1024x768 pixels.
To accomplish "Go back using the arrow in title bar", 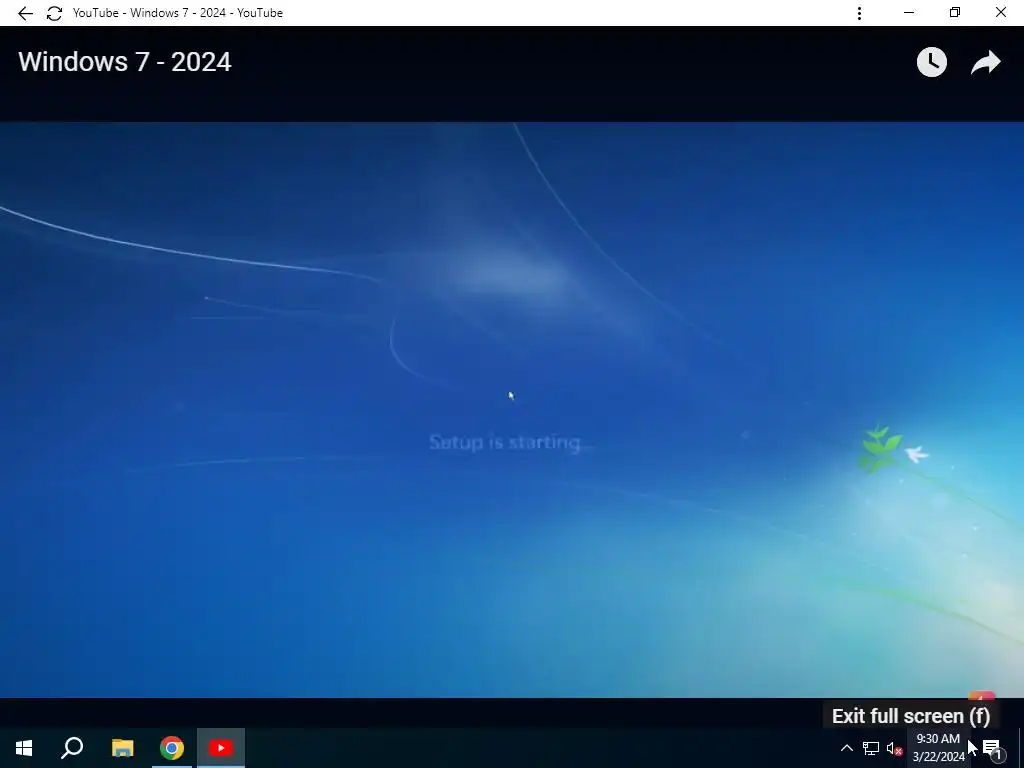I will (25, 13).
